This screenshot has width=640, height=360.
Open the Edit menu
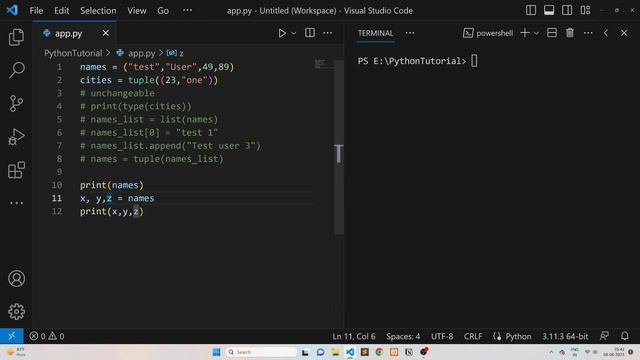[x=62, y=11]
